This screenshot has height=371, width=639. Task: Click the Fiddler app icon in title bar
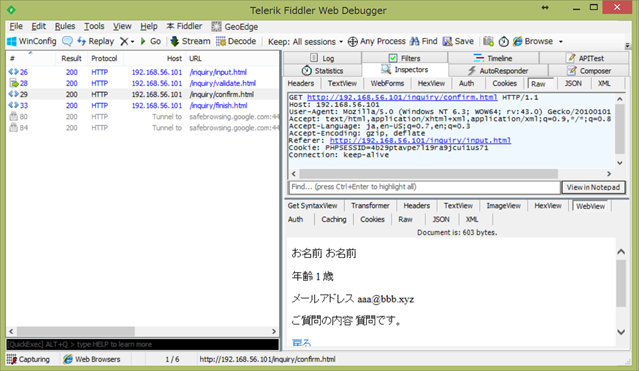click(x=11, y=9)
